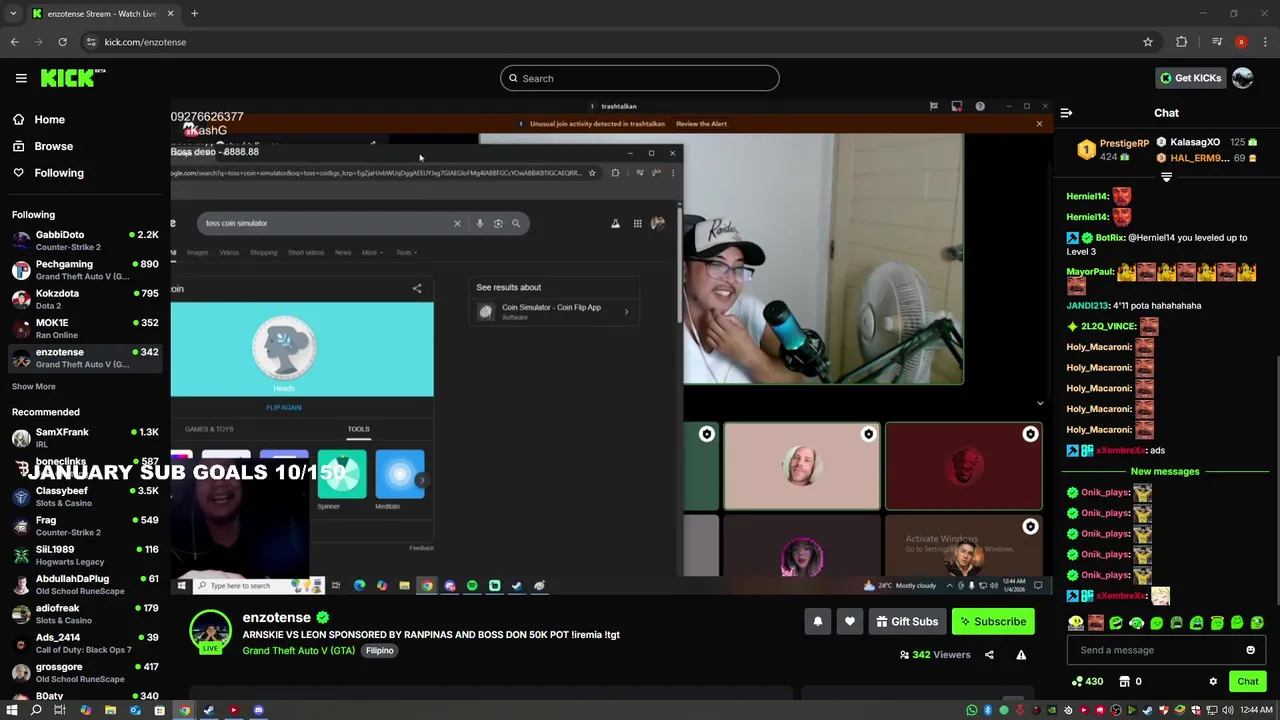The height and width of the screenshot is (720, 1280).
Task: Open Task View on the taskbar
Action: point(60,710)
